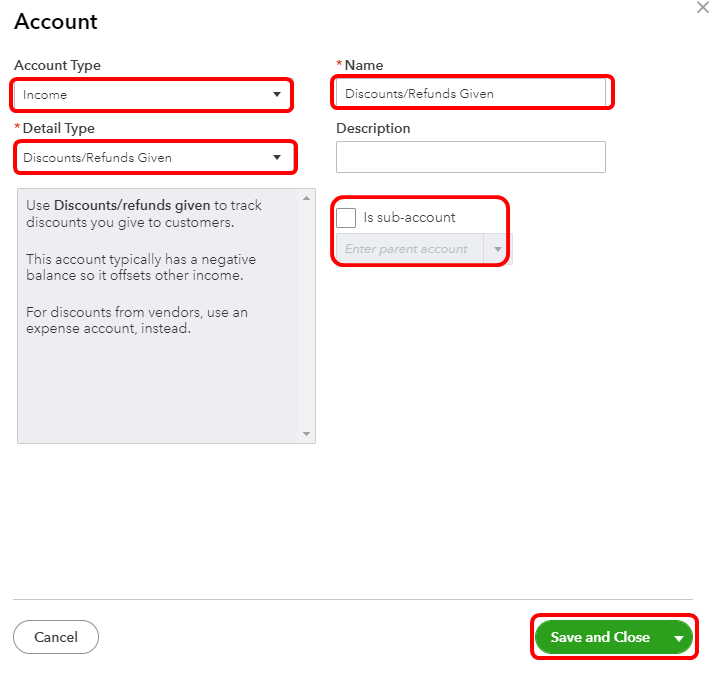Viewport: 716px width, 674px height.
Task: Open the Save and Close dropdown arrow
Action: pos(679,638)
